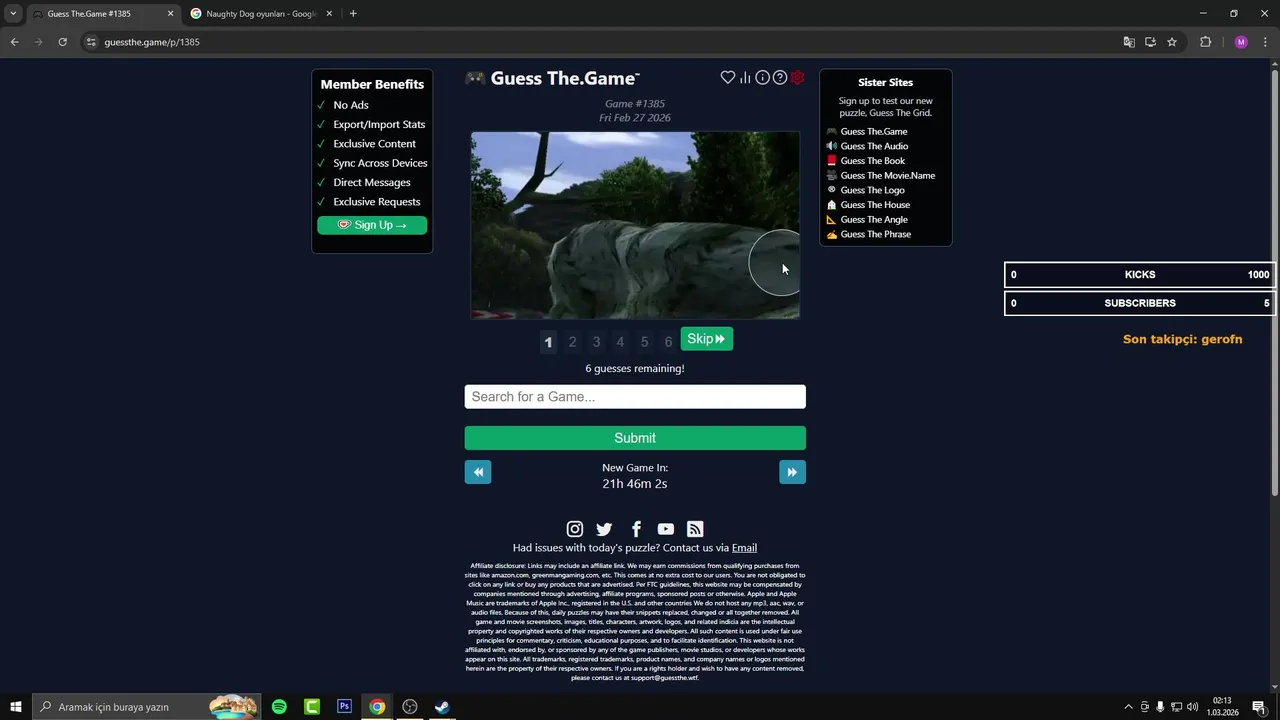Open the Windows Start menu
Viewport: 1280px width, 720px height.
(x=16, y=707)
